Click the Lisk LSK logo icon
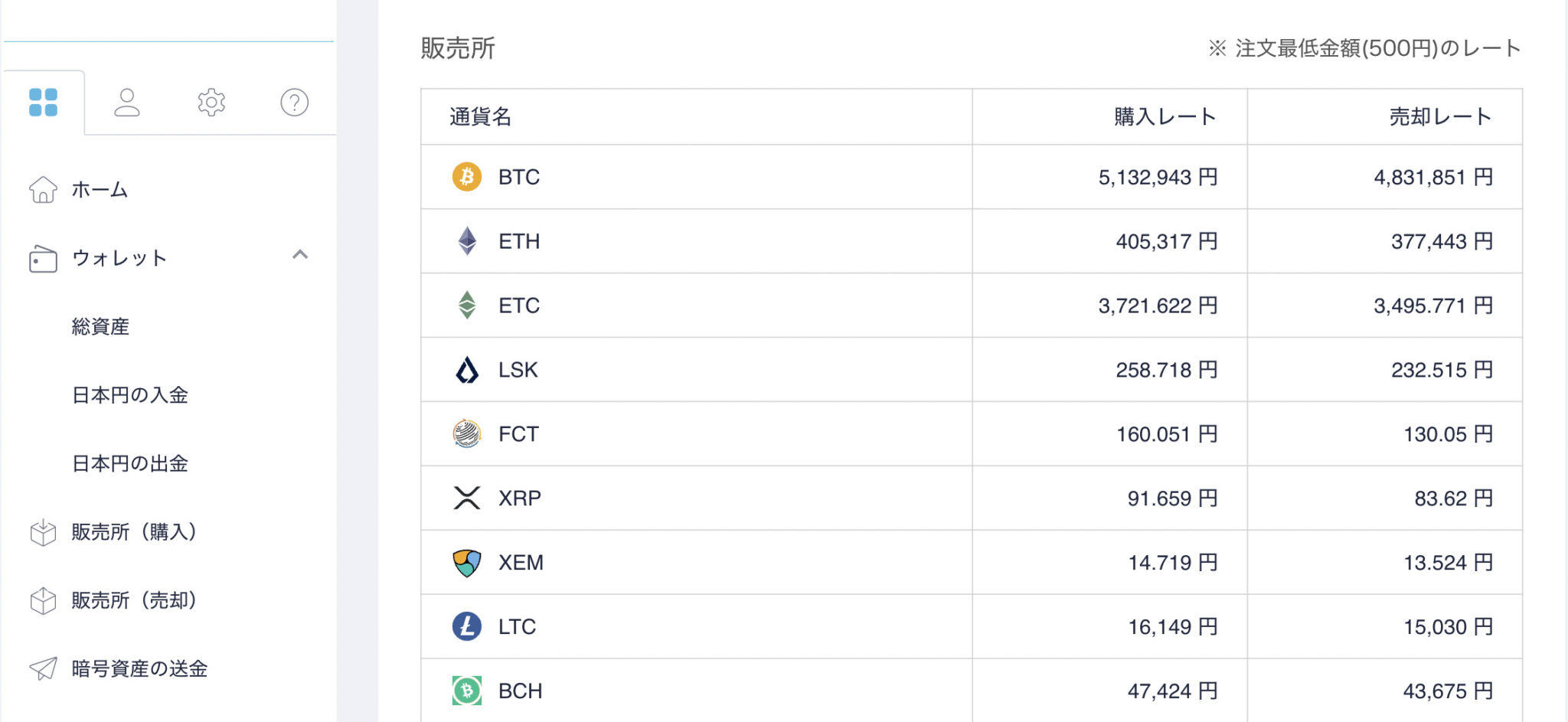This screenshot has height=722, width=1568. point(467,370)
